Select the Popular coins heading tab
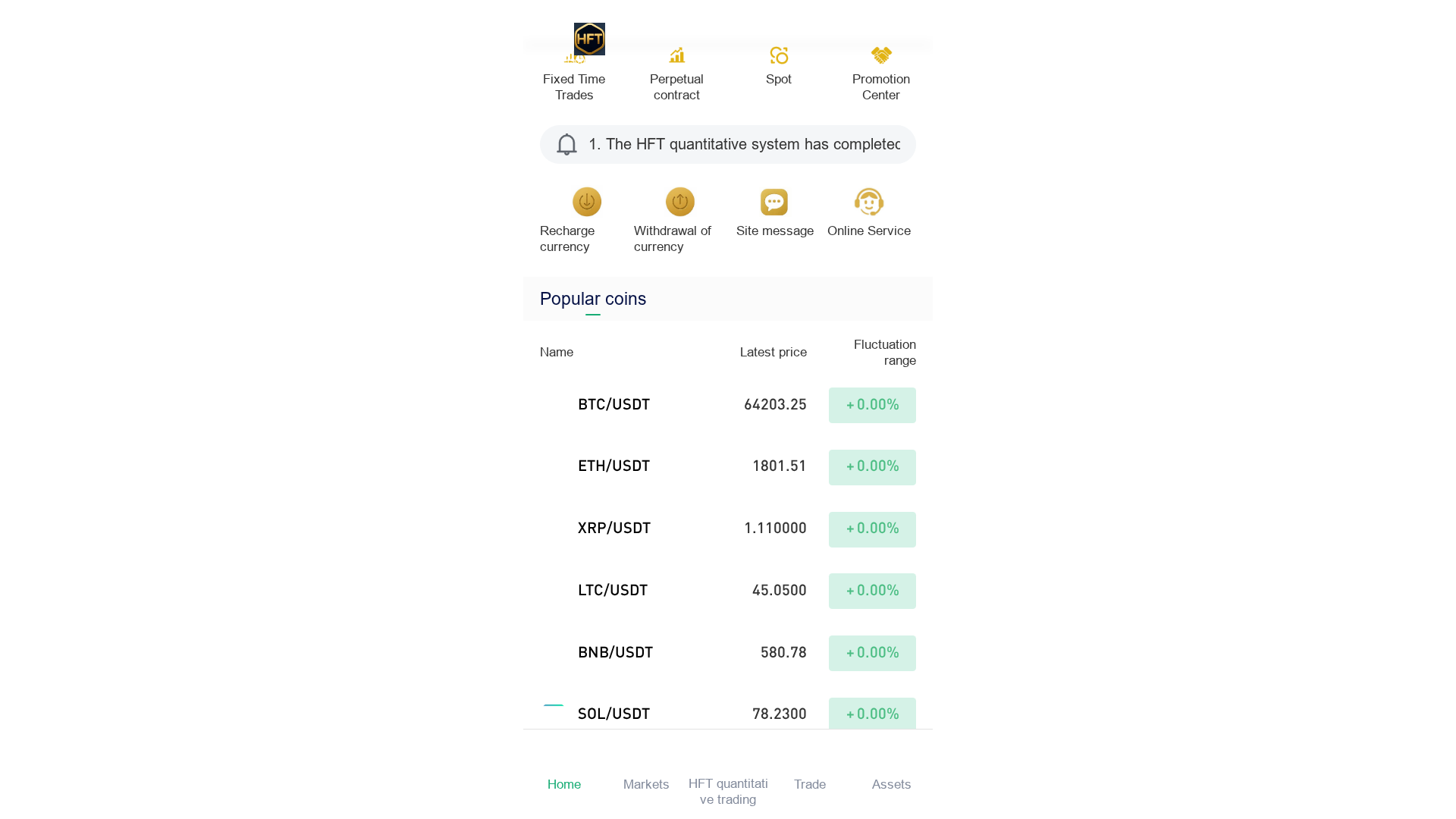 point(593,299)
